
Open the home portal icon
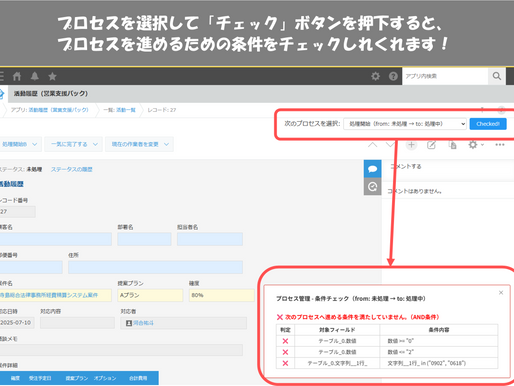coord(17,76)
